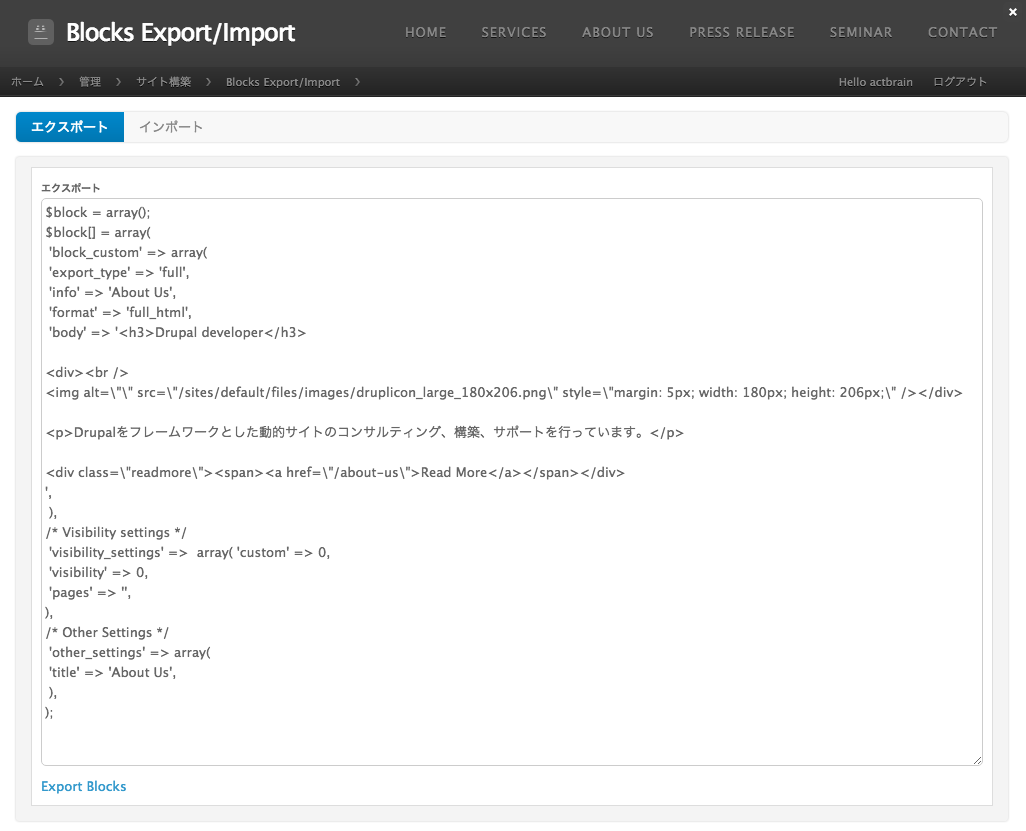The image size is (1026, 831).
Task: Open PRESS RELEASE from top navigation
Action: [742, 32]
